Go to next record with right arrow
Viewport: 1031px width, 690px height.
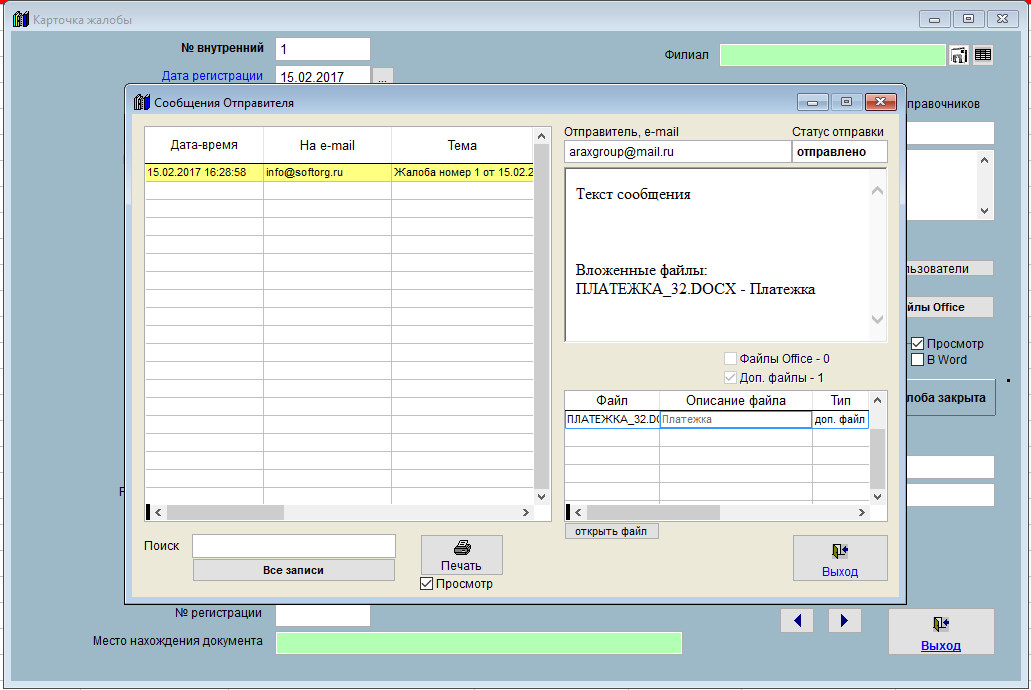pyautogui.click(x=844, y=621)
